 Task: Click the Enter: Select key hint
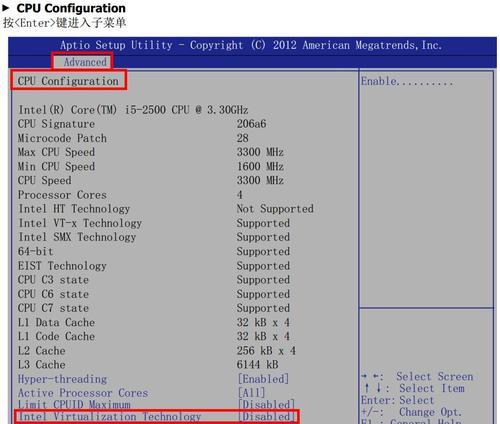click(398, 400)
